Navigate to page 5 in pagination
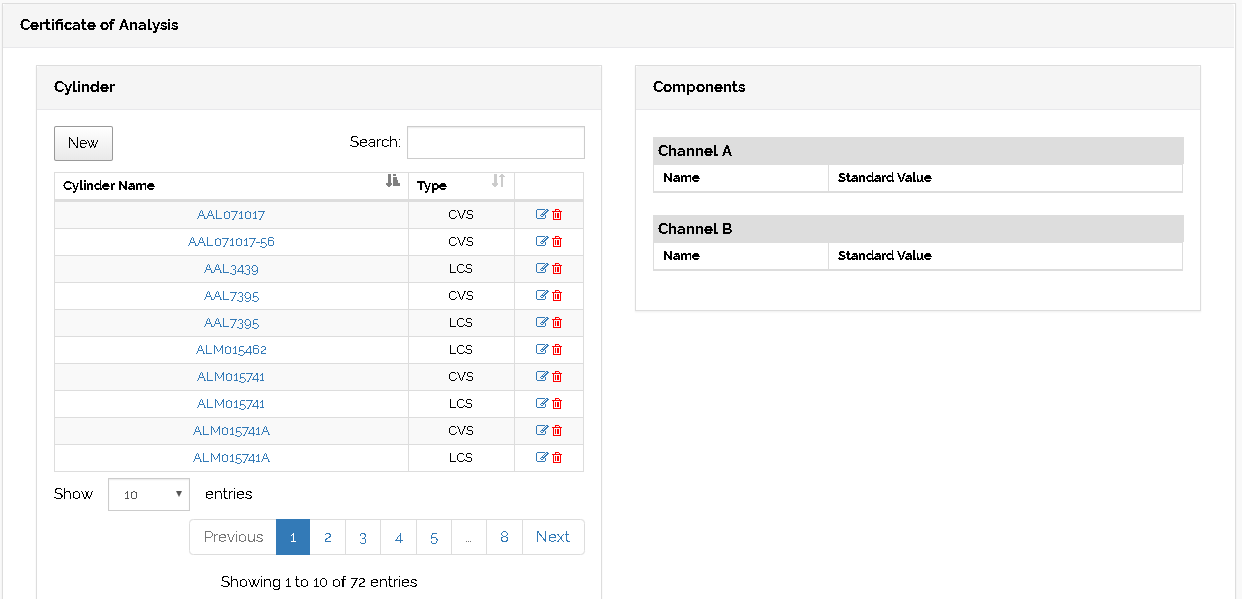 [x=434, y=537]
